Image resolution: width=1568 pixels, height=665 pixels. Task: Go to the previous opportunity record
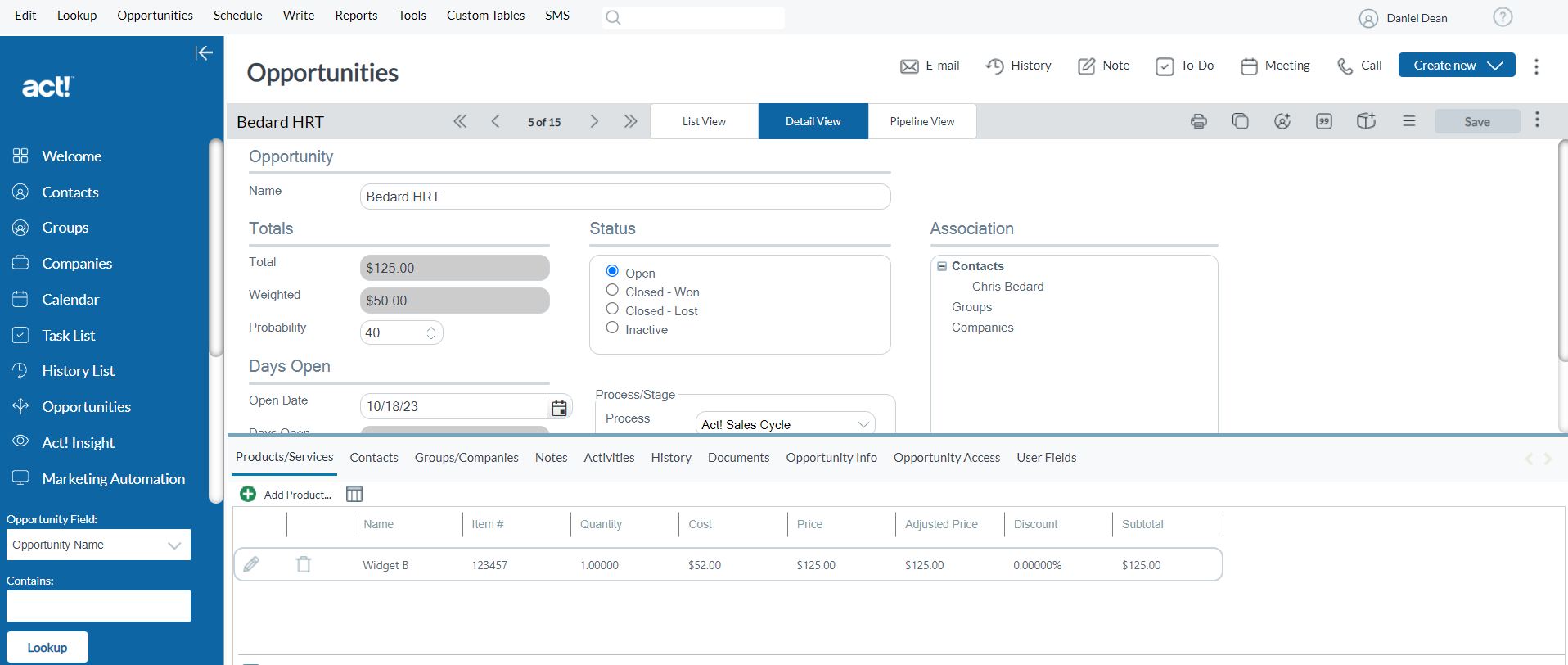(495, 121)
